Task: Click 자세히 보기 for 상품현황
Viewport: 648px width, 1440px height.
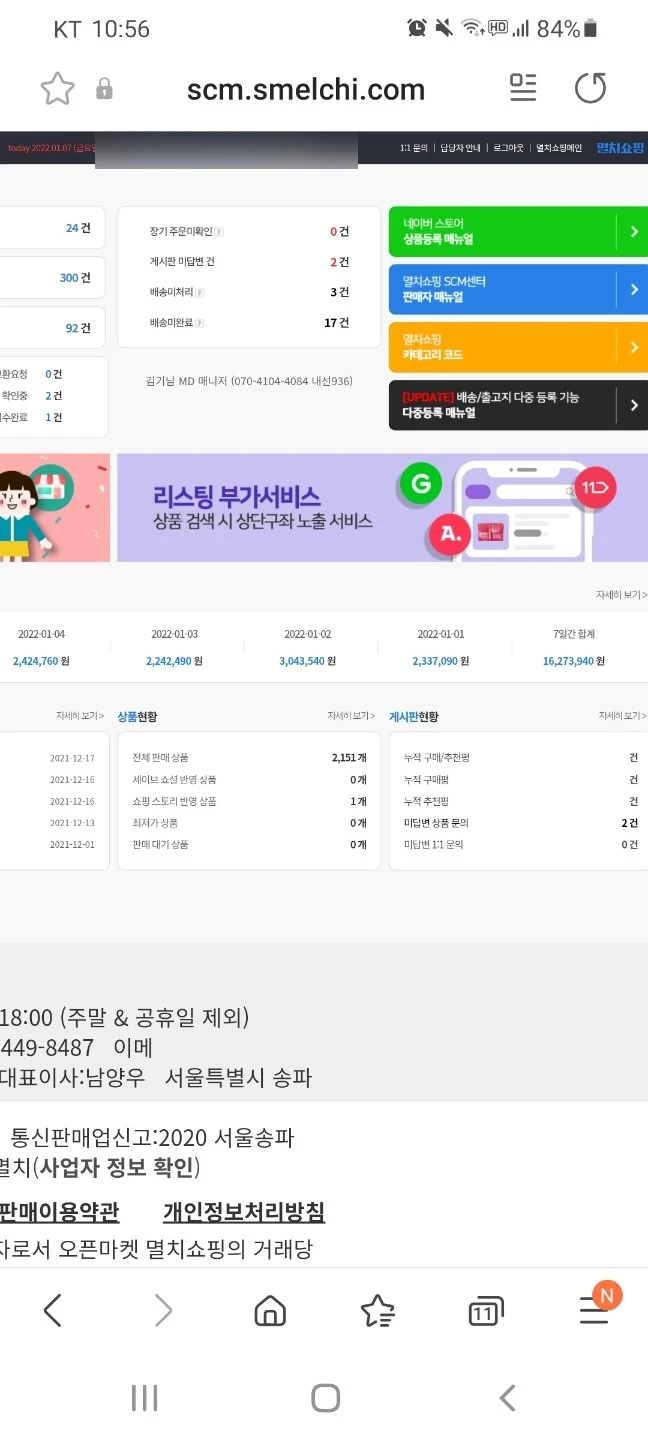Action: click(x=351, y=716)
